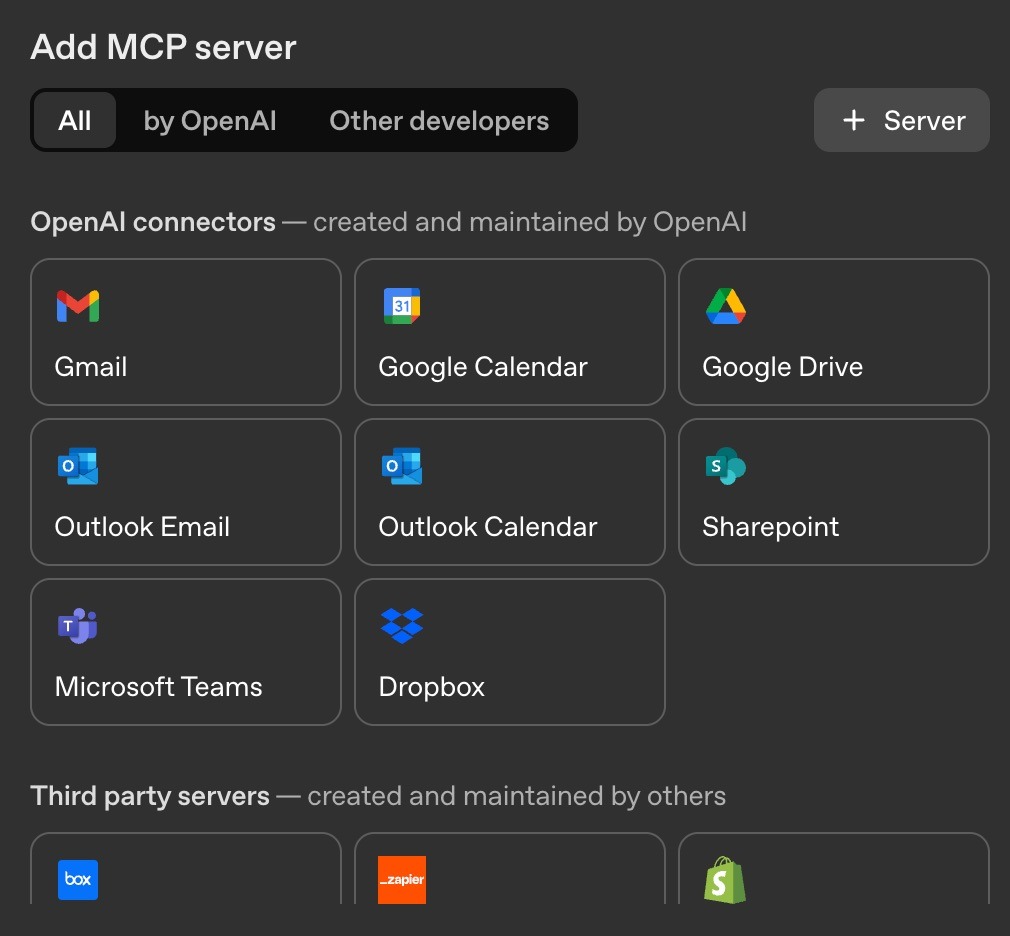
Task: Click the Server button to add one
Action: point(901,120)
